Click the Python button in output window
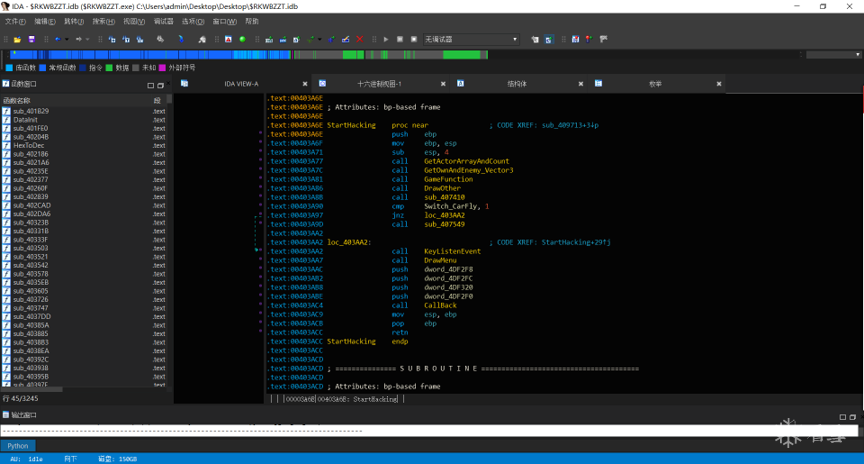 (18, 446)
